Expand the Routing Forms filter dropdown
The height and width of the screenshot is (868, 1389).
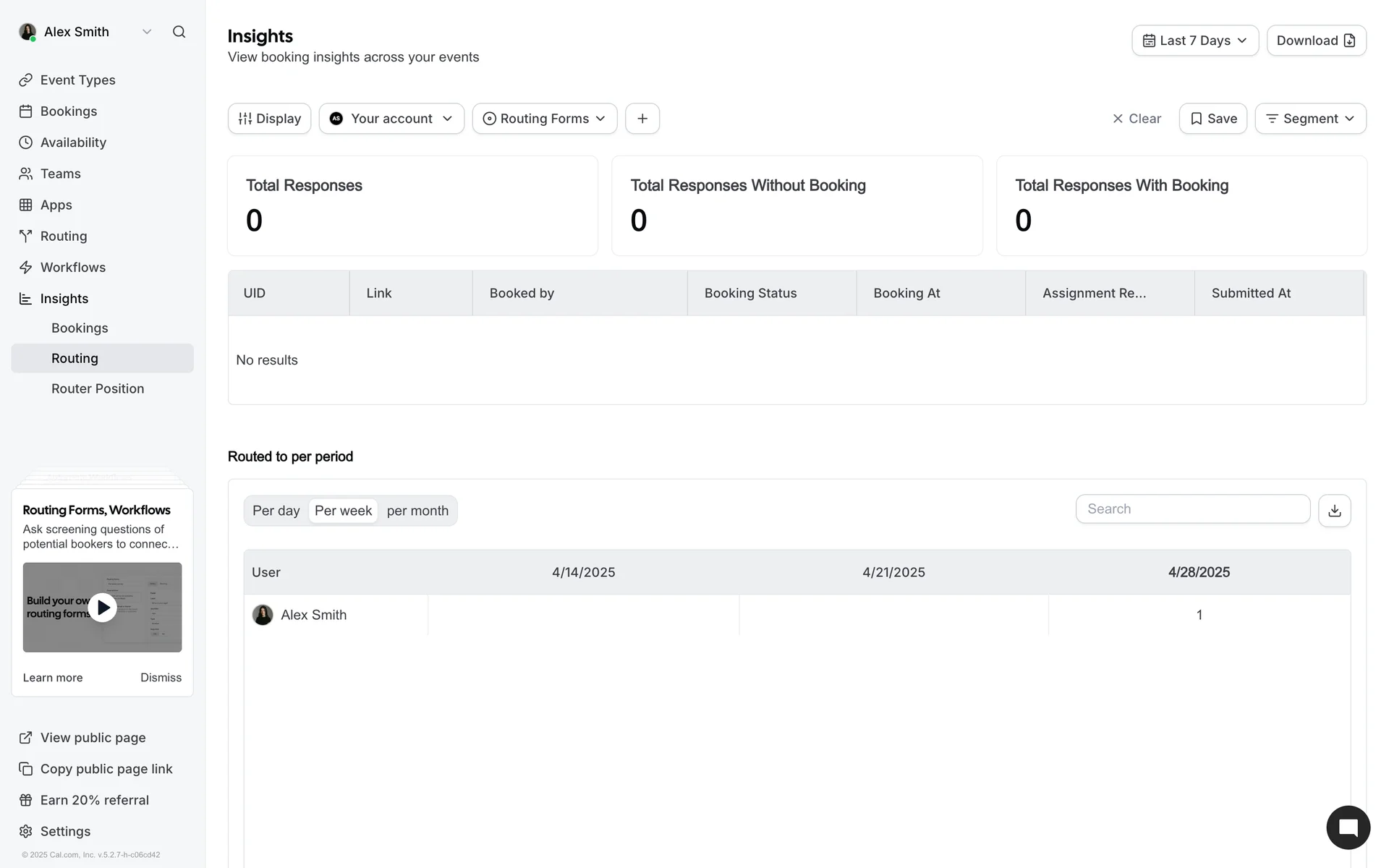click(x=544, y=119)
